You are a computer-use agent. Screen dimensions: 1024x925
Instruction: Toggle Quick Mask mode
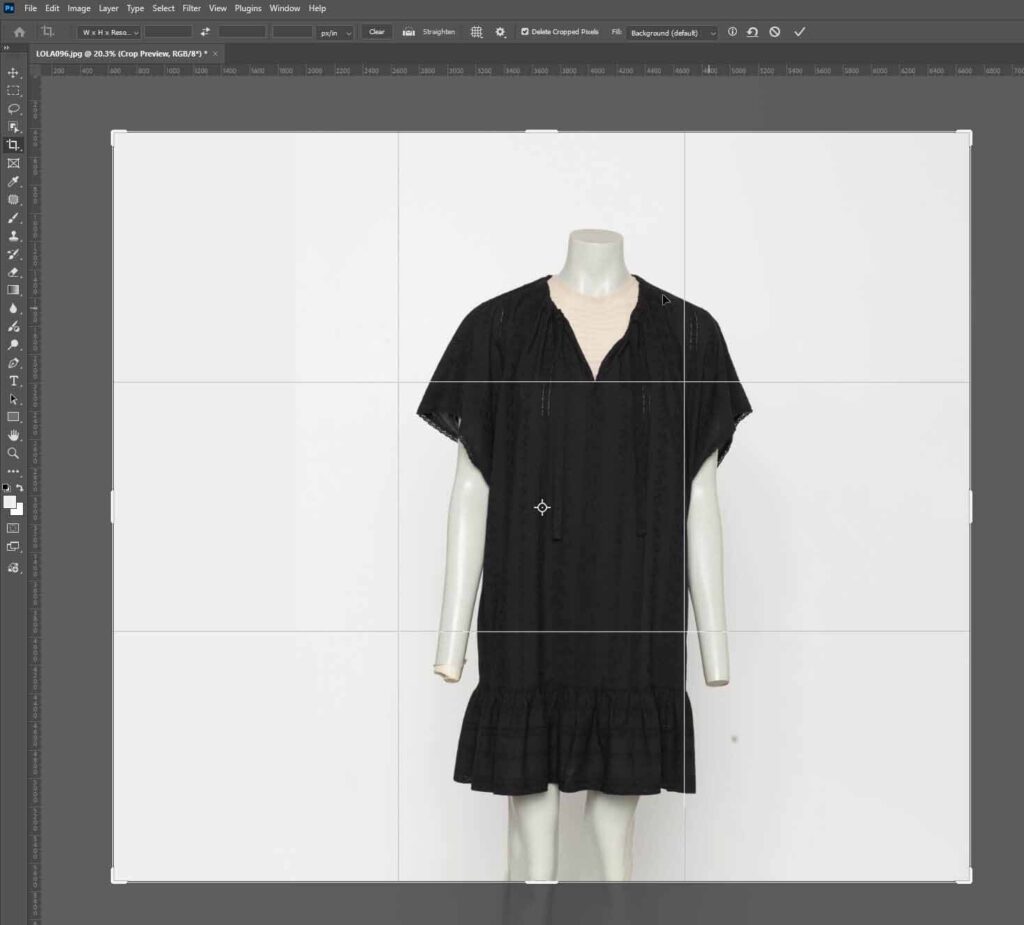(13, 527)
